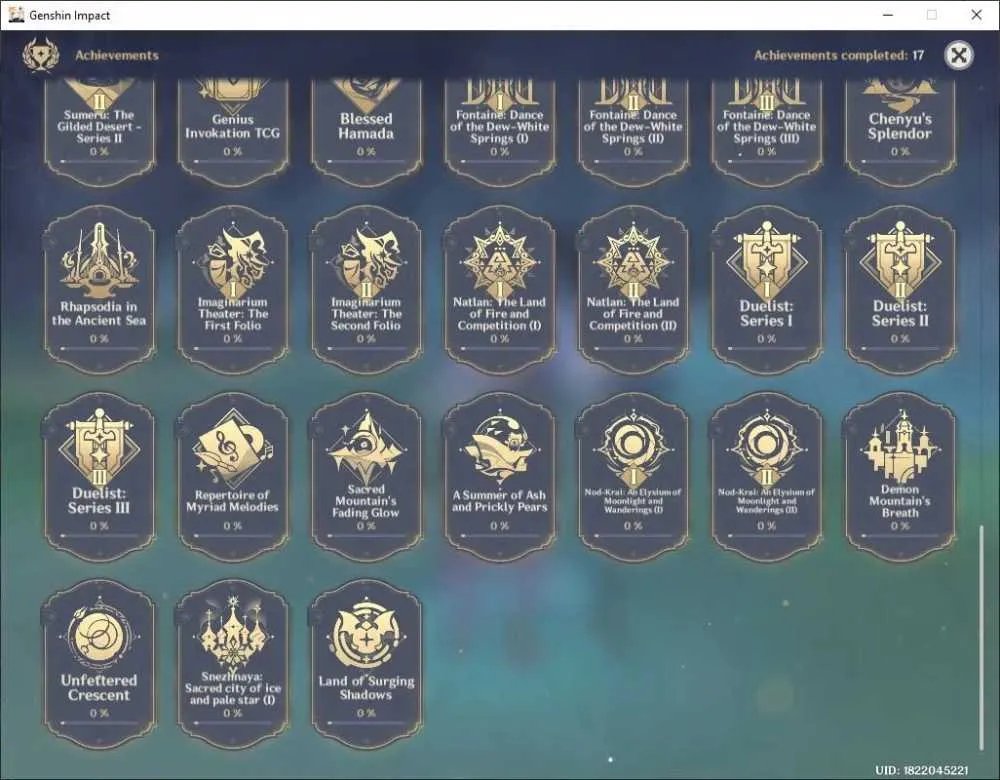Open the Demon Mountain's Breath castle emblem
1000x780 pixels.
[900, 445]
